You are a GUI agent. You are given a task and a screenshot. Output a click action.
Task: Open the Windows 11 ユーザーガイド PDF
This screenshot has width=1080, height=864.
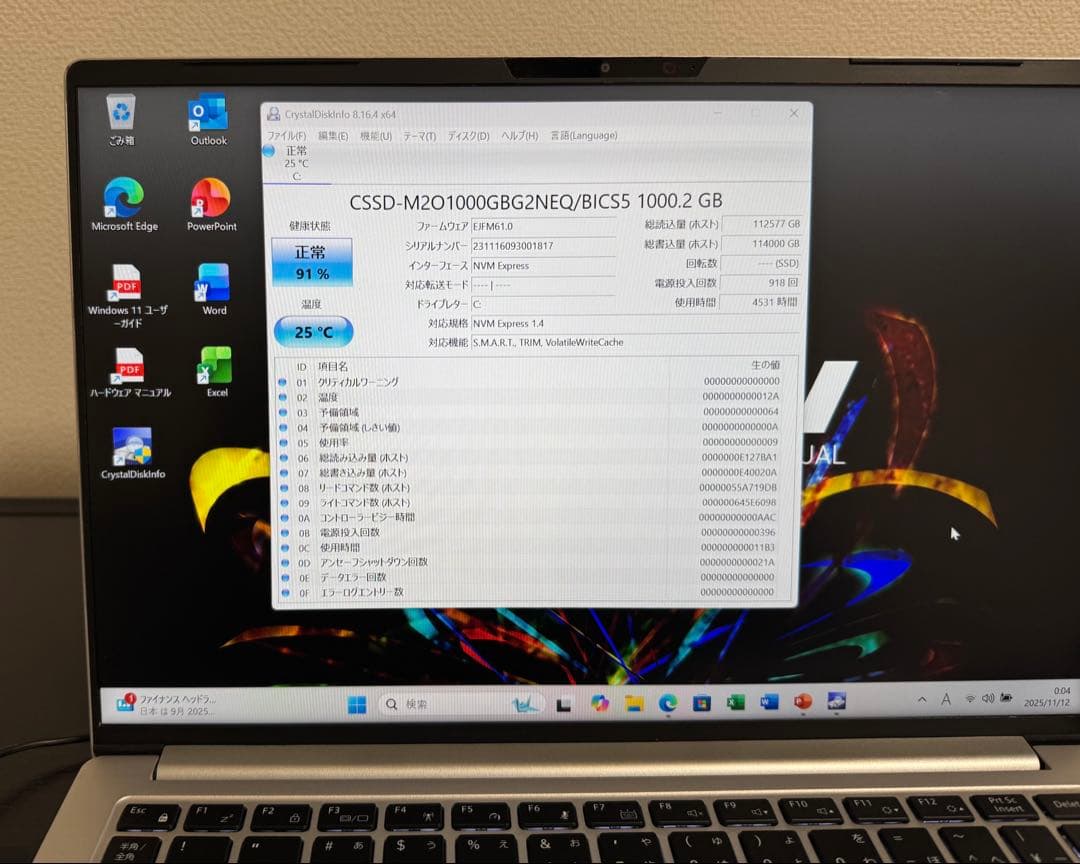click(124, 283)
